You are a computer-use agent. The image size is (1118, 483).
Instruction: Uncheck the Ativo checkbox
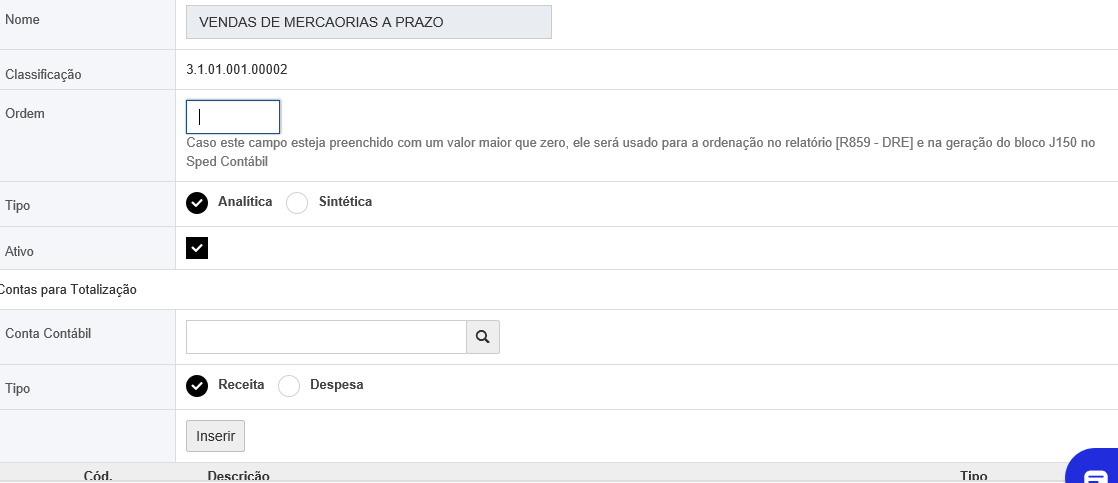[197, 248]
